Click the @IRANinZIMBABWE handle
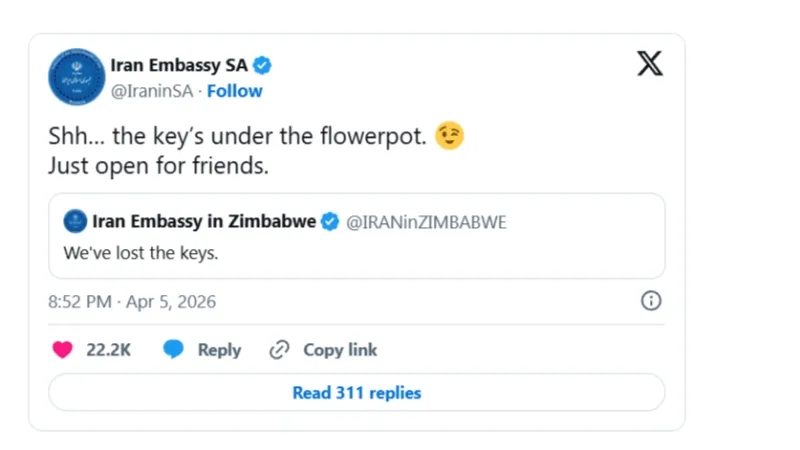Viewport: 800px width, 450px height. click(426, 222)
